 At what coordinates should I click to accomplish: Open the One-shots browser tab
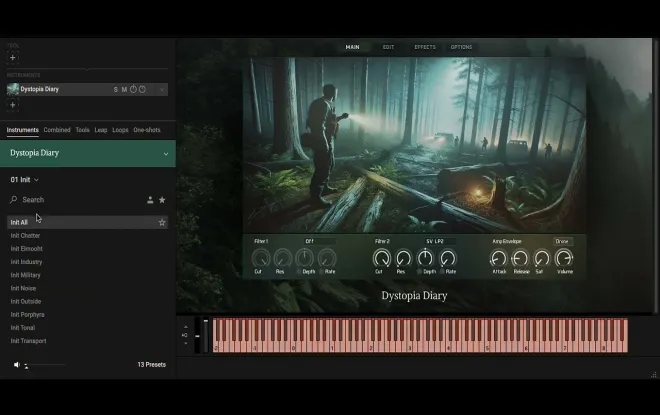pyautogui.click(x=147, y=130)
